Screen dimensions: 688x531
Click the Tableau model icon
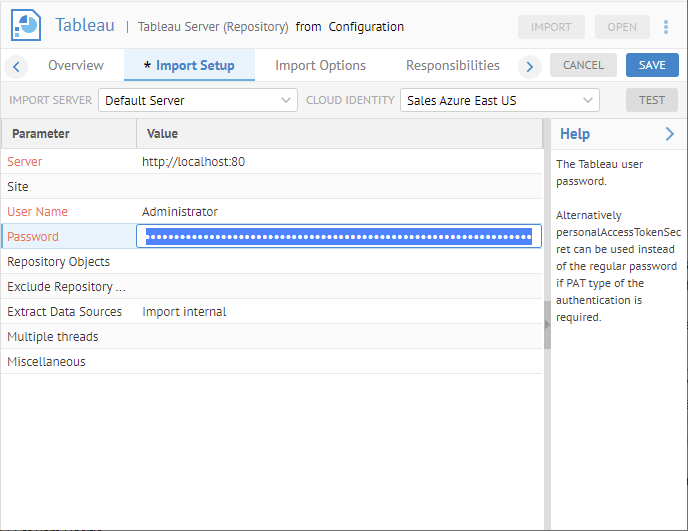click(26, 26)
